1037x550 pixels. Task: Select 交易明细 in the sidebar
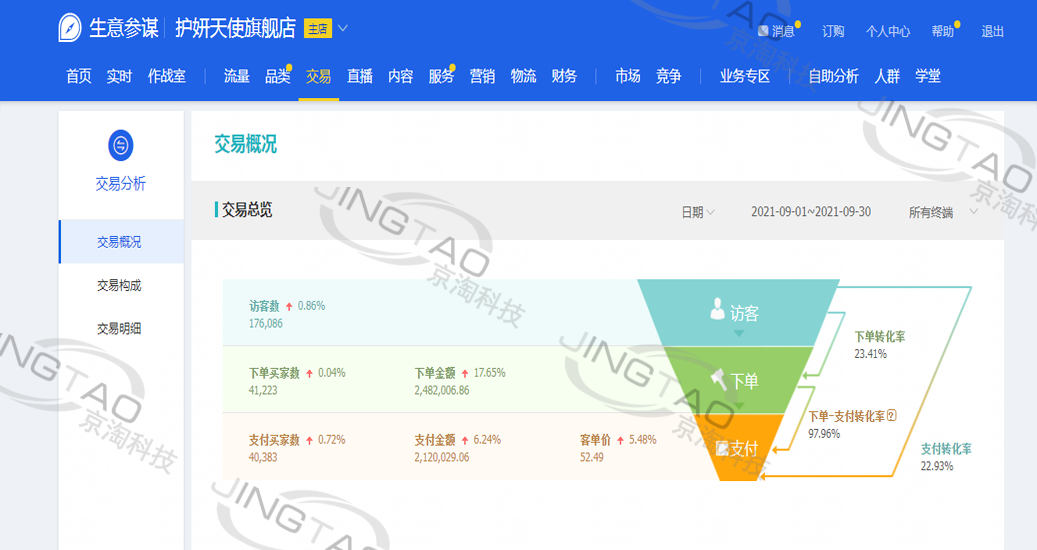119,328
